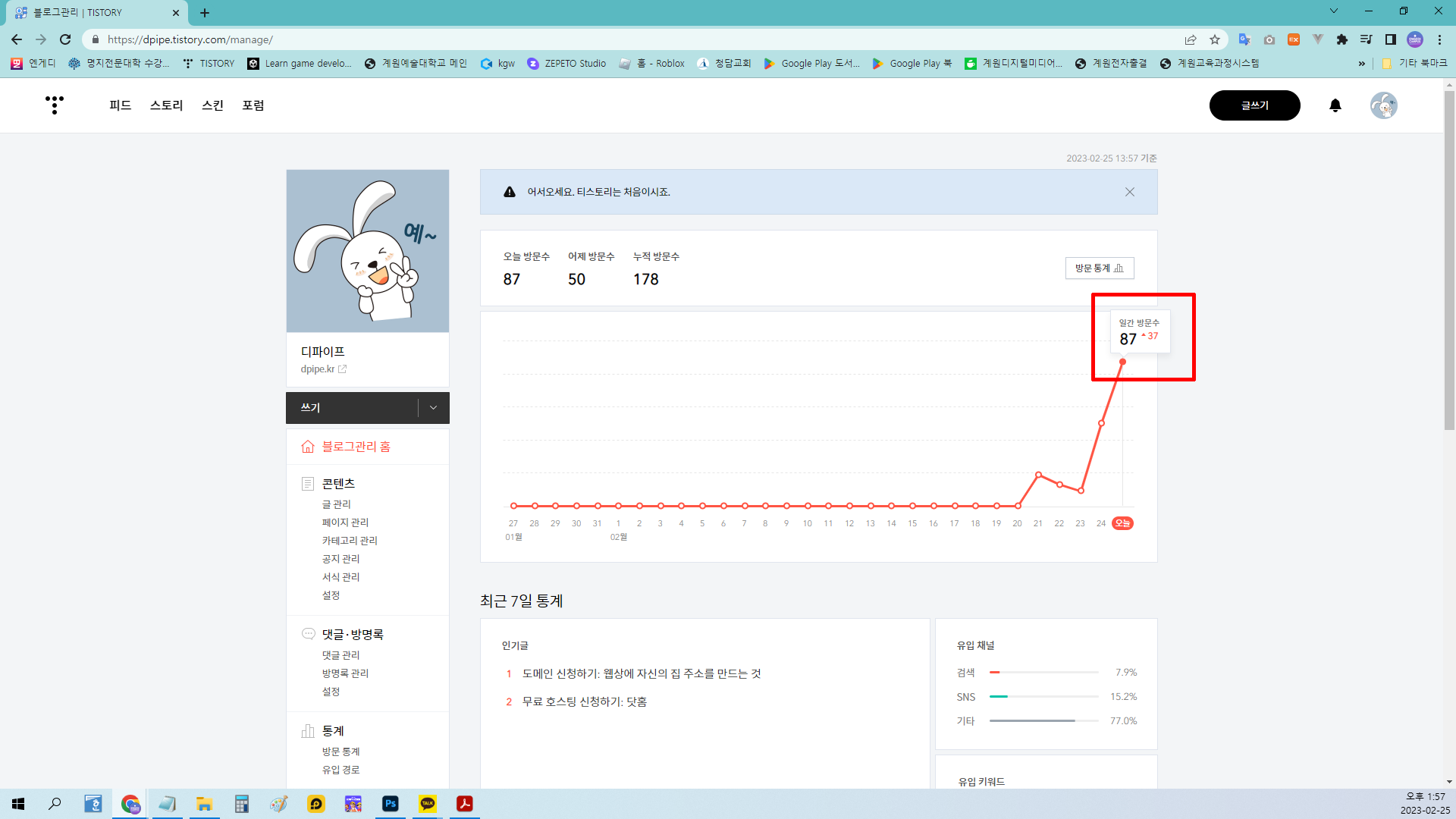Click the 오늘 date marker on chart

[1122, 523]
